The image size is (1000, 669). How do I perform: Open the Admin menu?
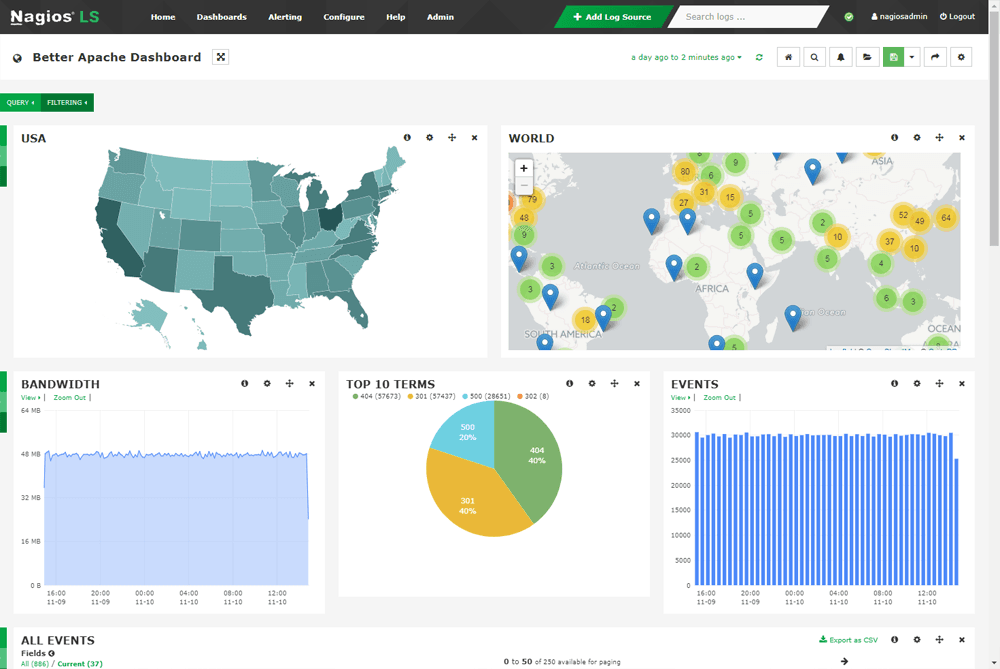(440, 17)
